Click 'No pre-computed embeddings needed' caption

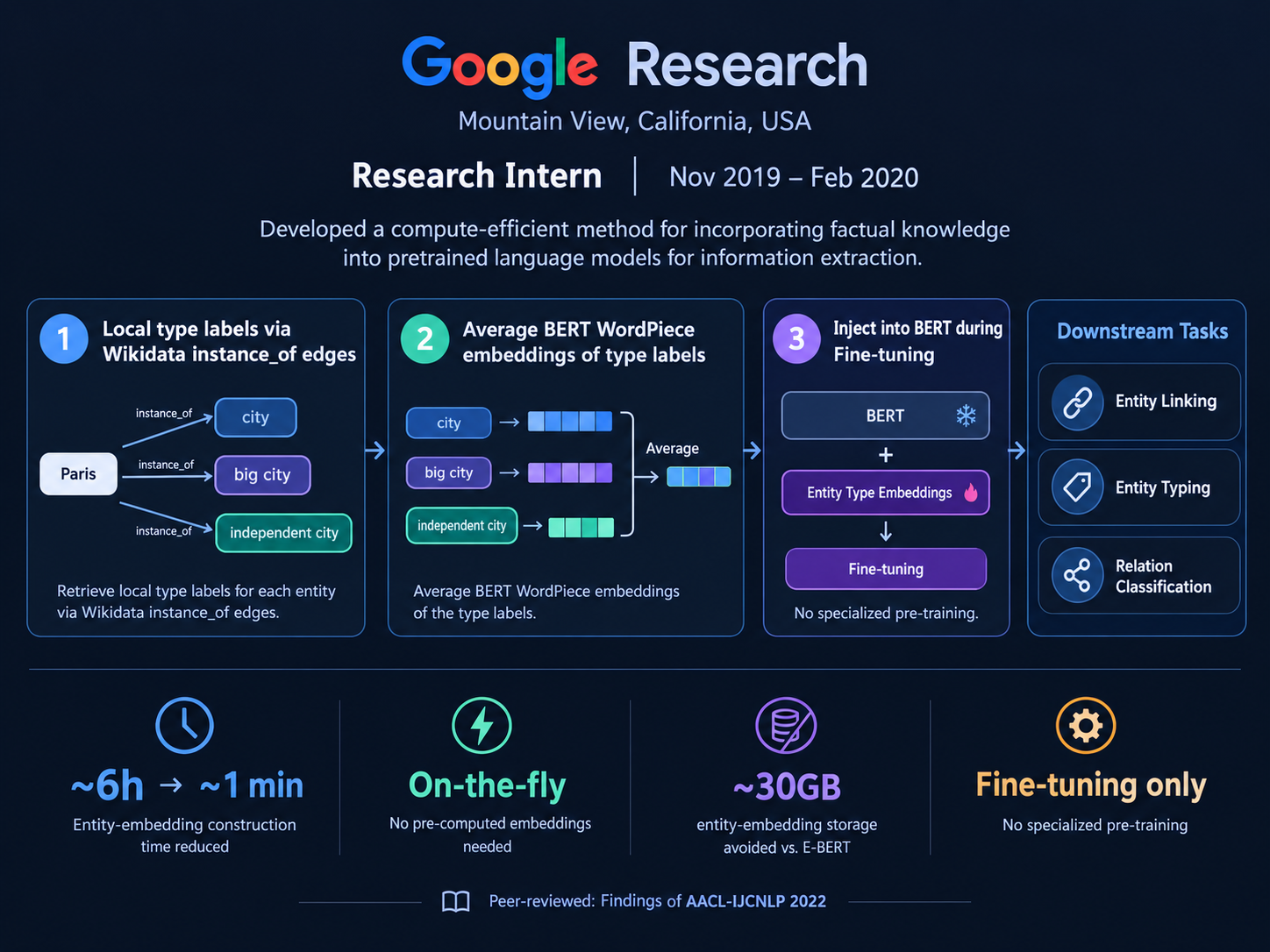pos(489,835)
